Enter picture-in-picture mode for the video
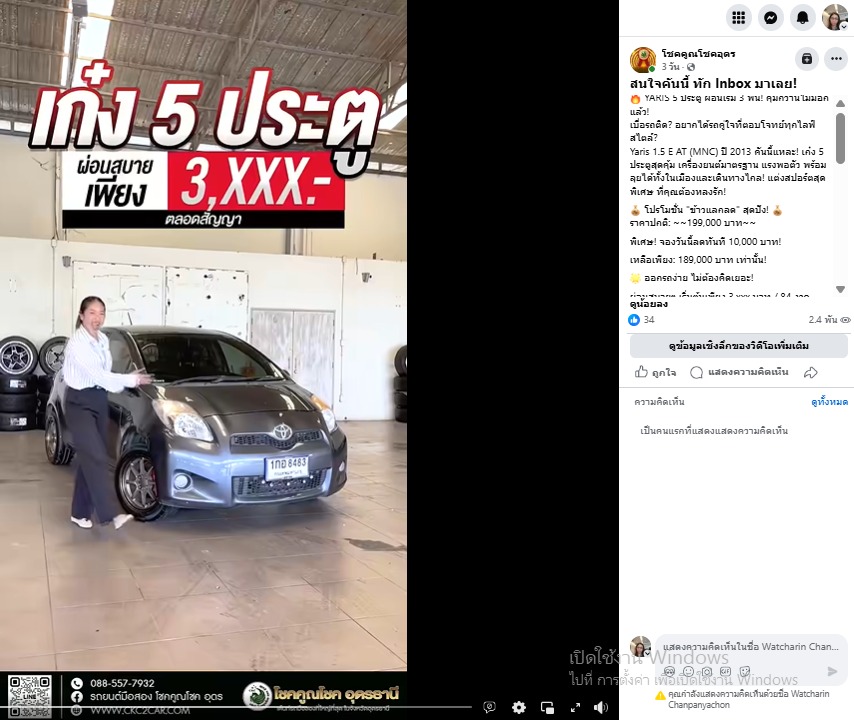854x720 pixels. pyautogui.click(x=547, y=707)
